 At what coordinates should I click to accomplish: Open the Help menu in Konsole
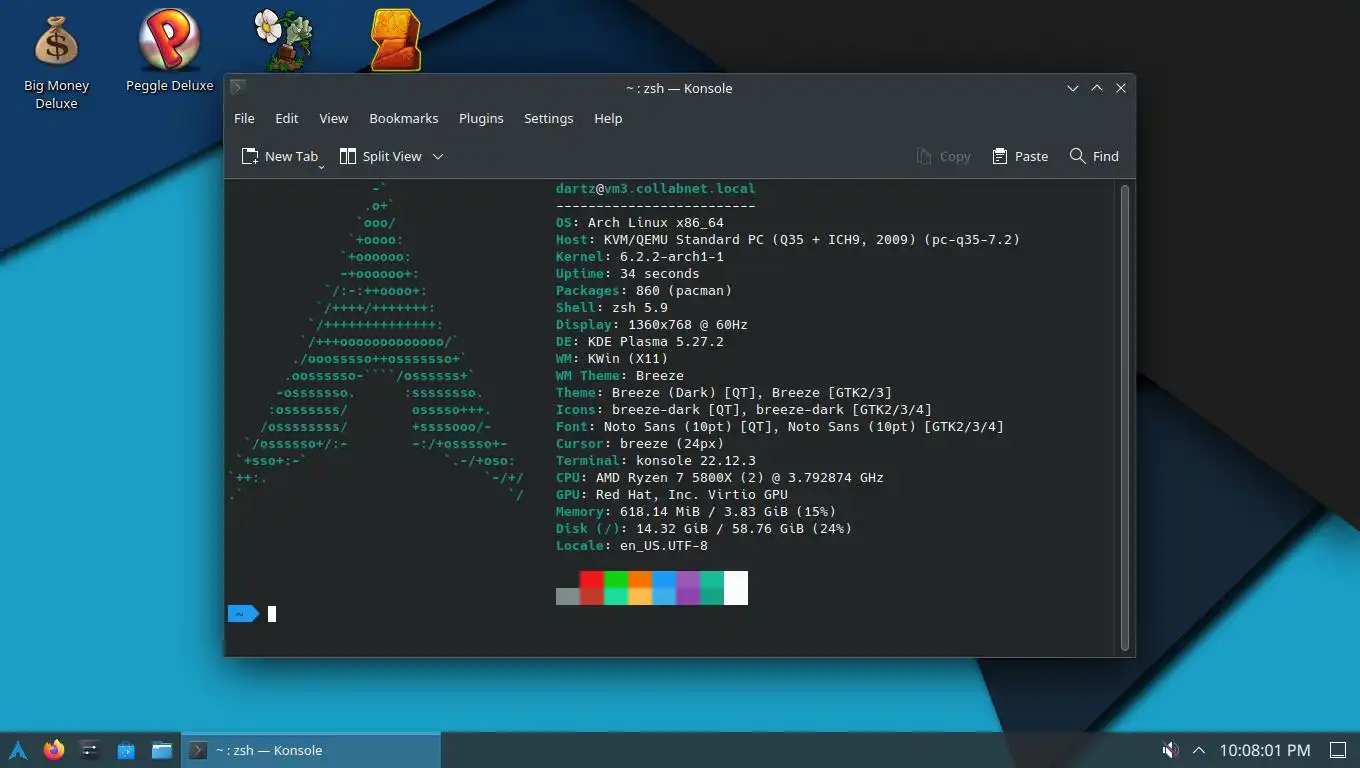point(608,118)
